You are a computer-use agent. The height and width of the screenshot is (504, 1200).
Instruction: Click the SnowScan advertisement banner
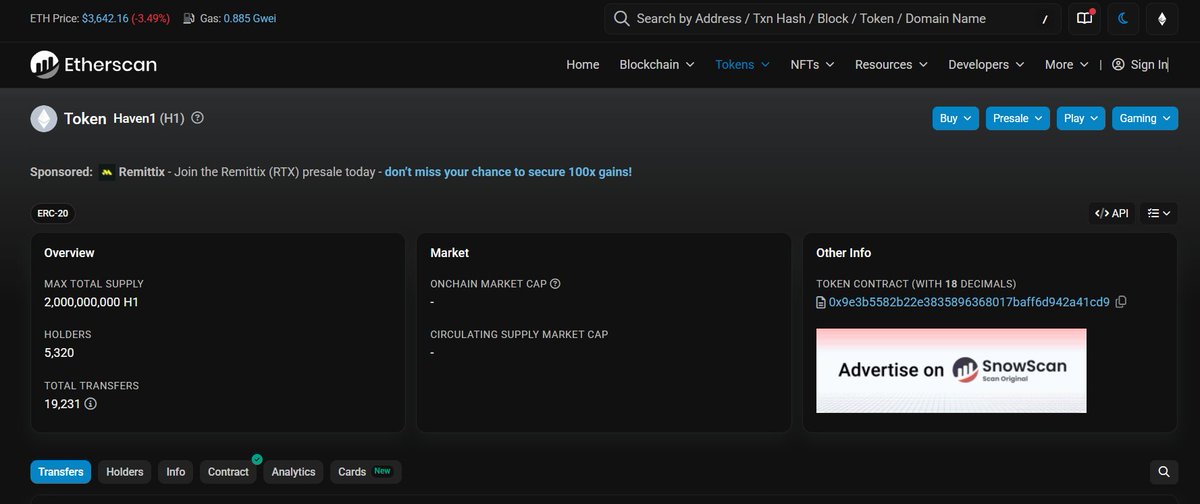point(951,370)
